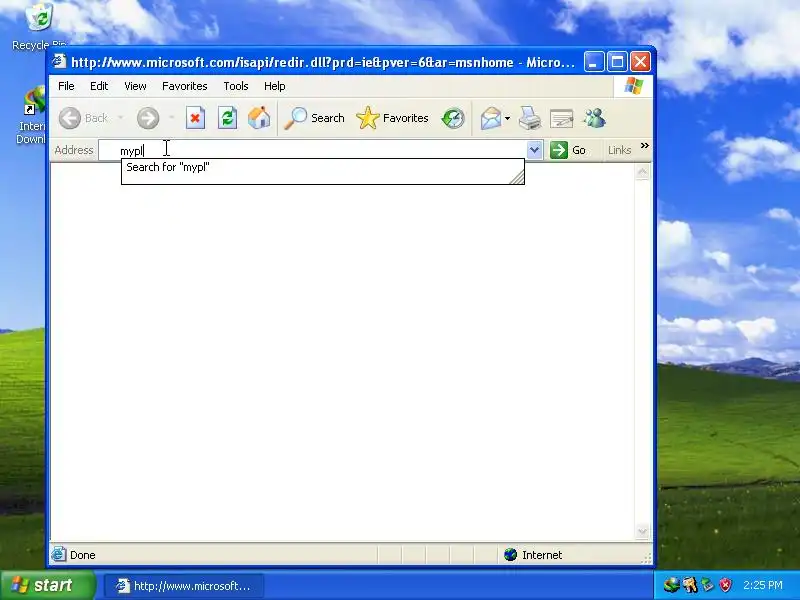Click the Internet security zone status icon
The width and height of the screenshot is (800, 600).
pos(510,555)
